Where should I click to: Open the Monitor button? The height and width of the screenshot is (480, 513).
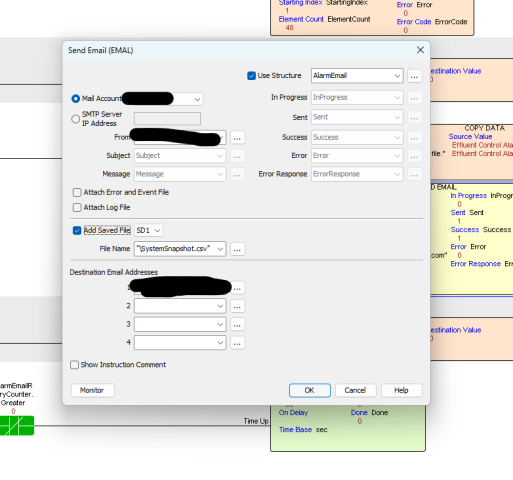pyautogui.click(x=92, y=390)
